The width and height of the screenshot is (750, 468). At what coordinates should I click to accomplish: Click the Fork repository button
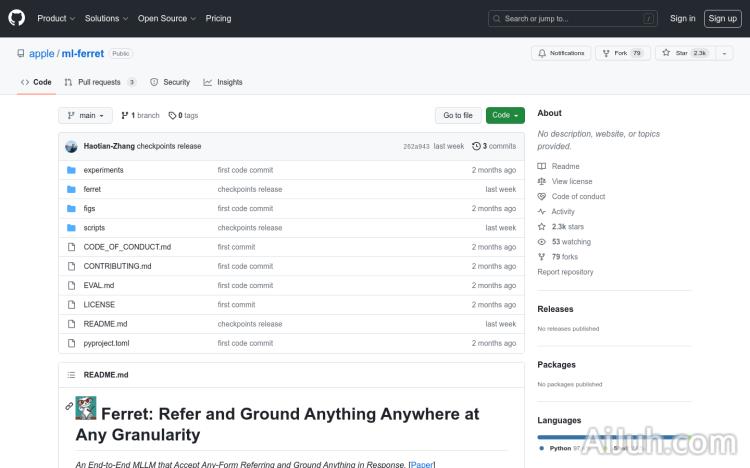coord(622,53)
